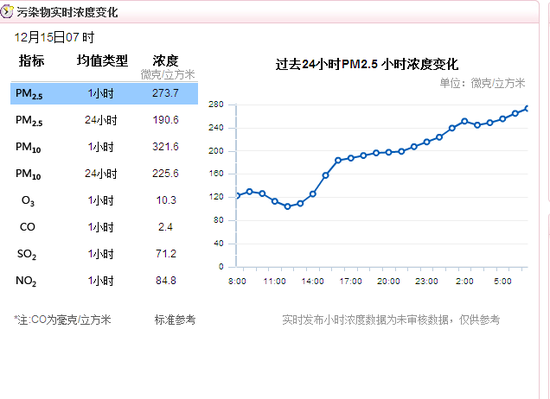Select the PM10 24小时 row showing 225.6
The height and width of the screenshot is (399, 550).
tap(104, 174)
